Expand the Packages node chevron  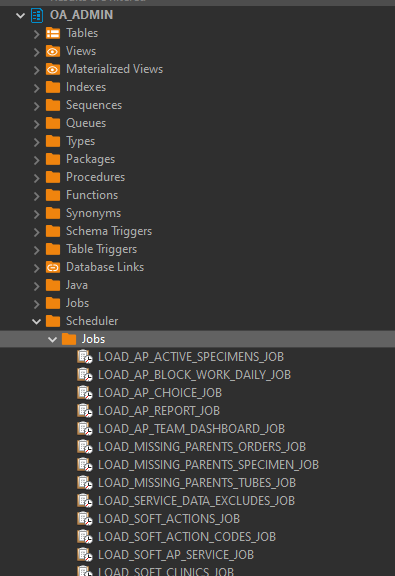(36, 160)
